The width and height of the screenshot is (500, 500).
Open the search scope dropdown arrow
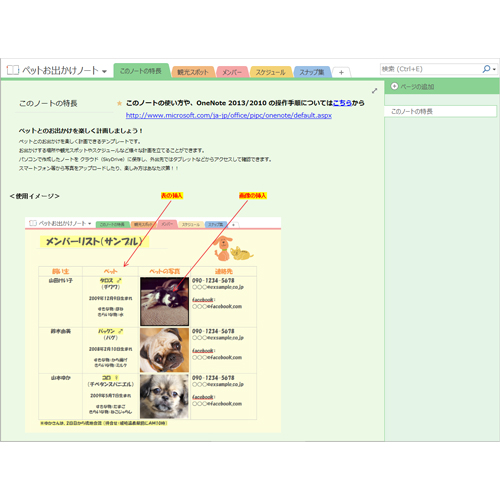pos(494,69)
